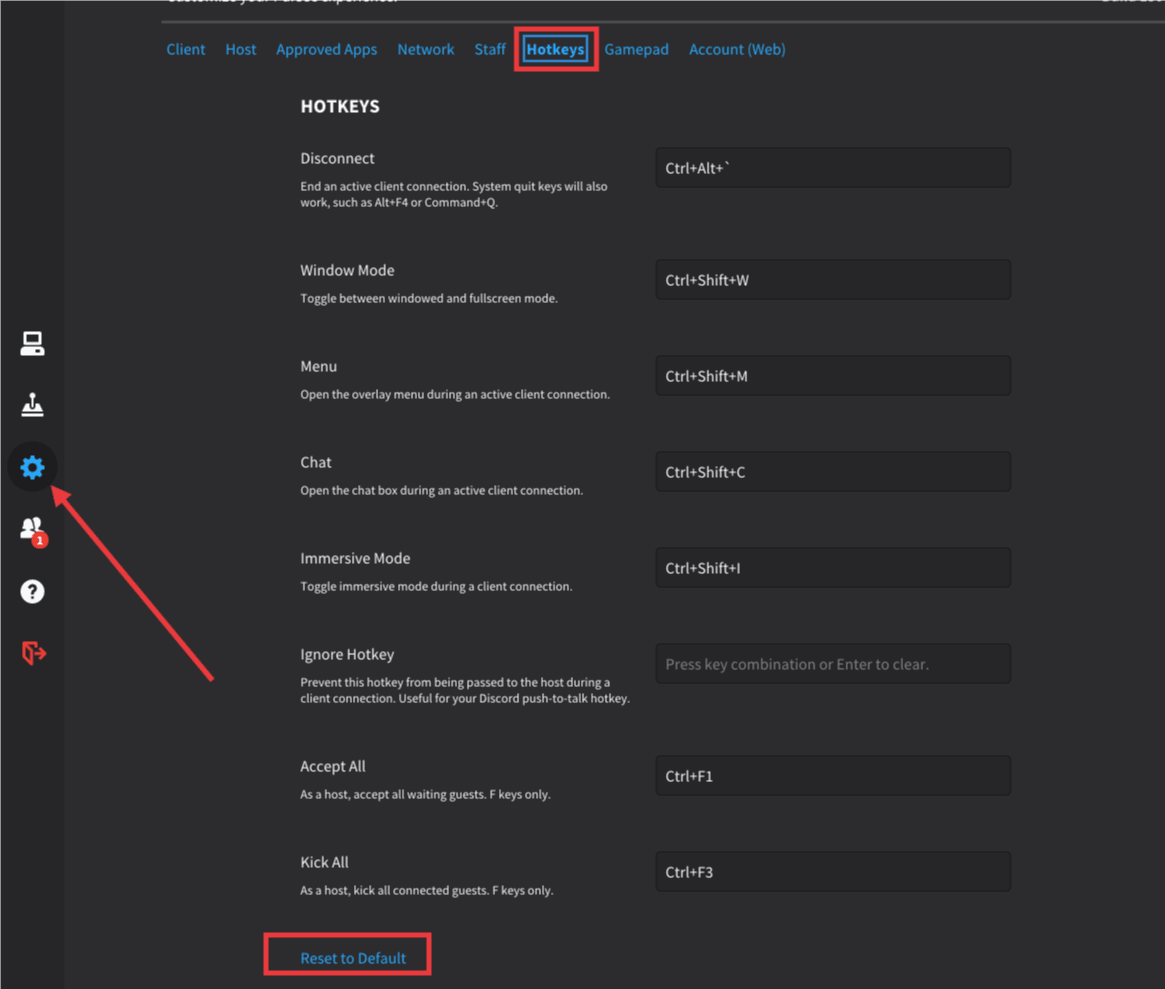
Task: Switch to the Host tab
Action: coord(240,49)
